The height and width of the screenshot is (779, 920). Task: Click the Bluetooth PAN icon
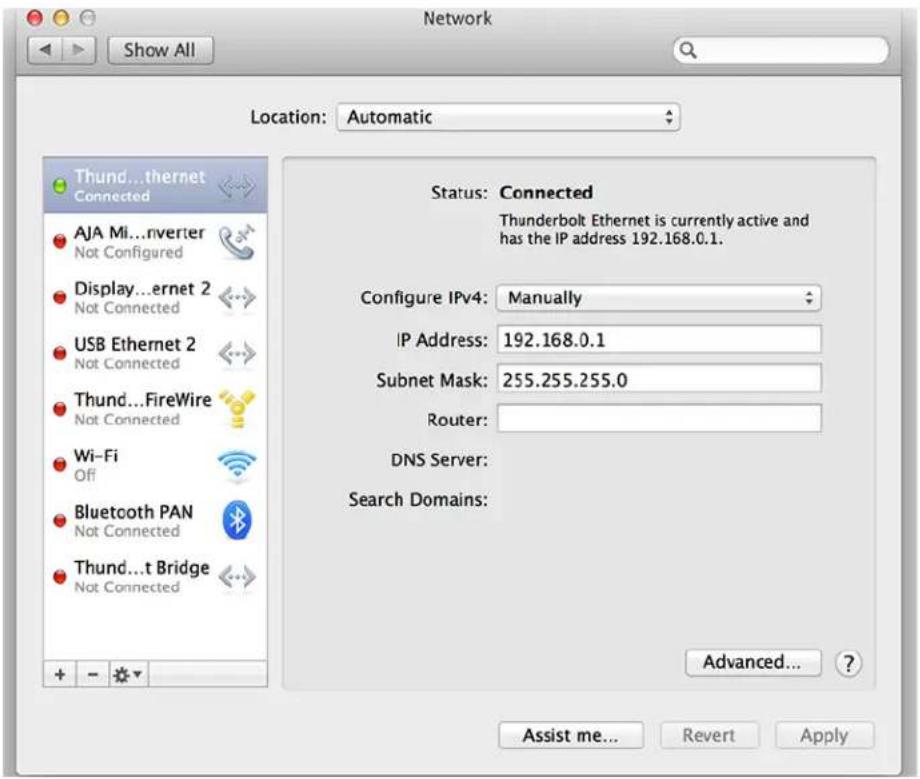coord(237,520)
